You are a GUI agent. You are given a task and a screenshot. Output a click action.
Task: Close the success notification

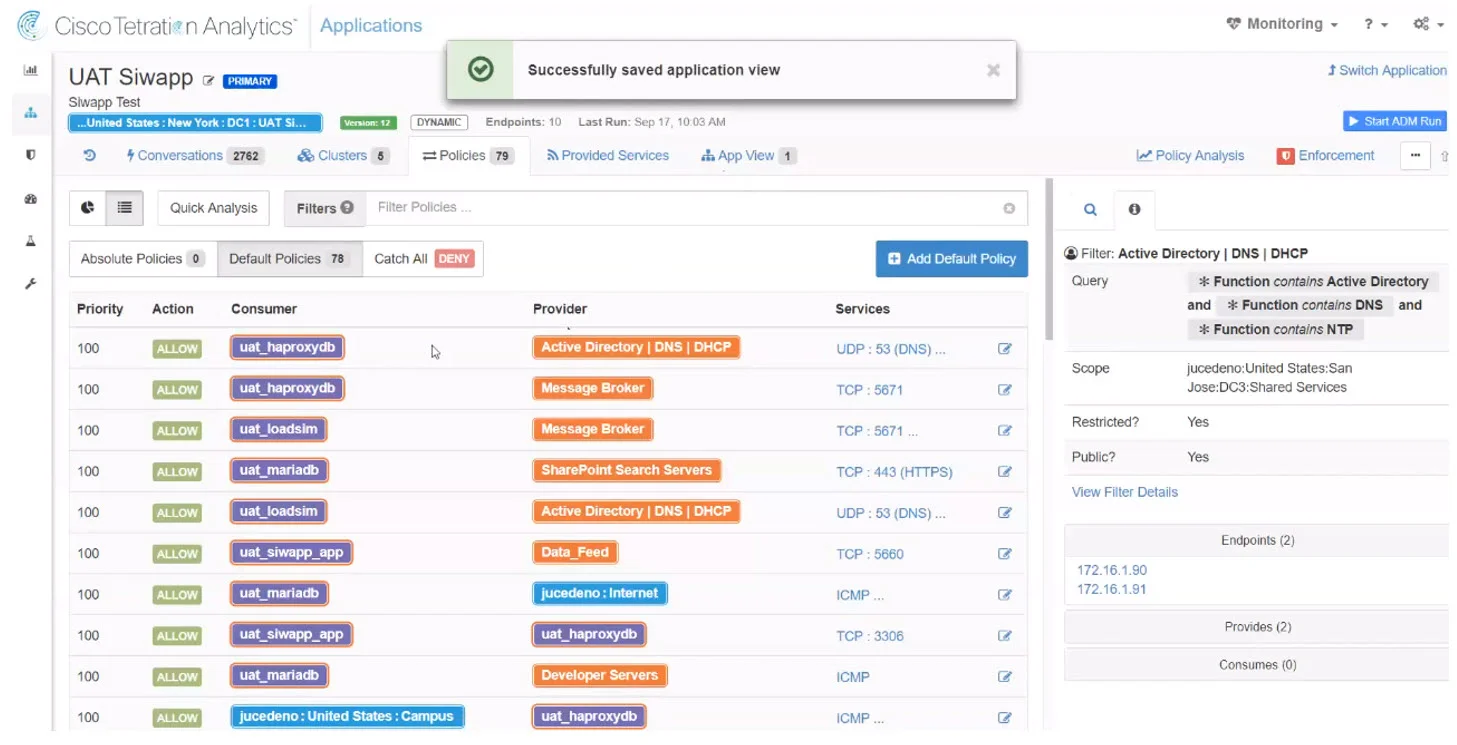pyautogui.click(x=993, y=70)
